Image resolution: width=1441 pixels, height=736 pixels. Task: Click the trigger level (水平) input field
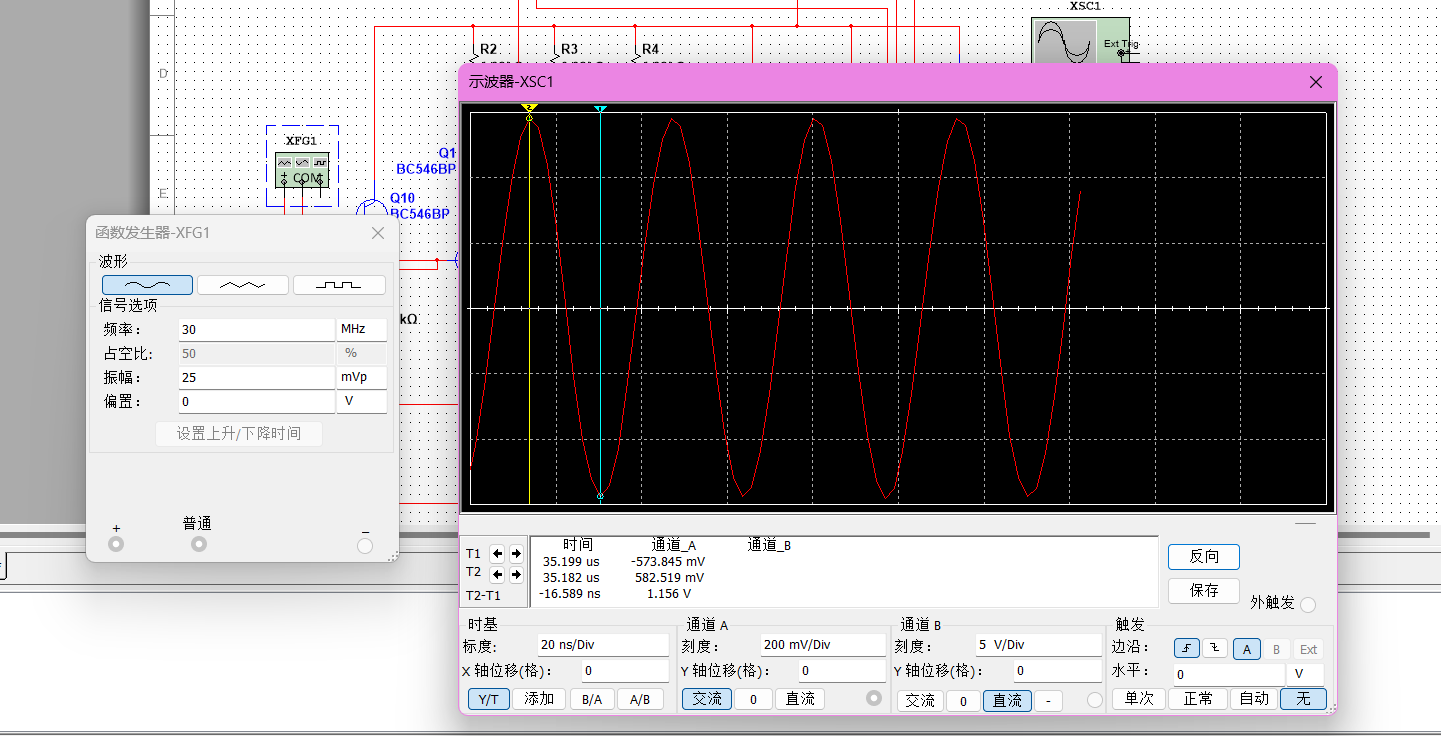click(x=1230, y=674)
